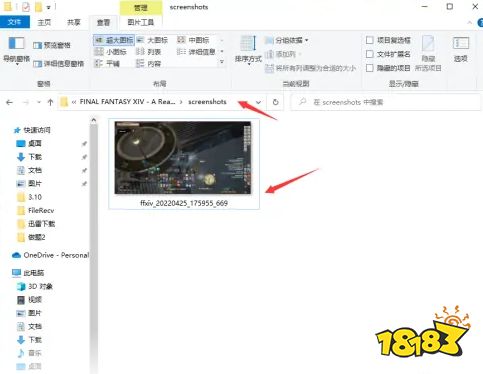Switch to the 主页 tab

pos(44,22)
